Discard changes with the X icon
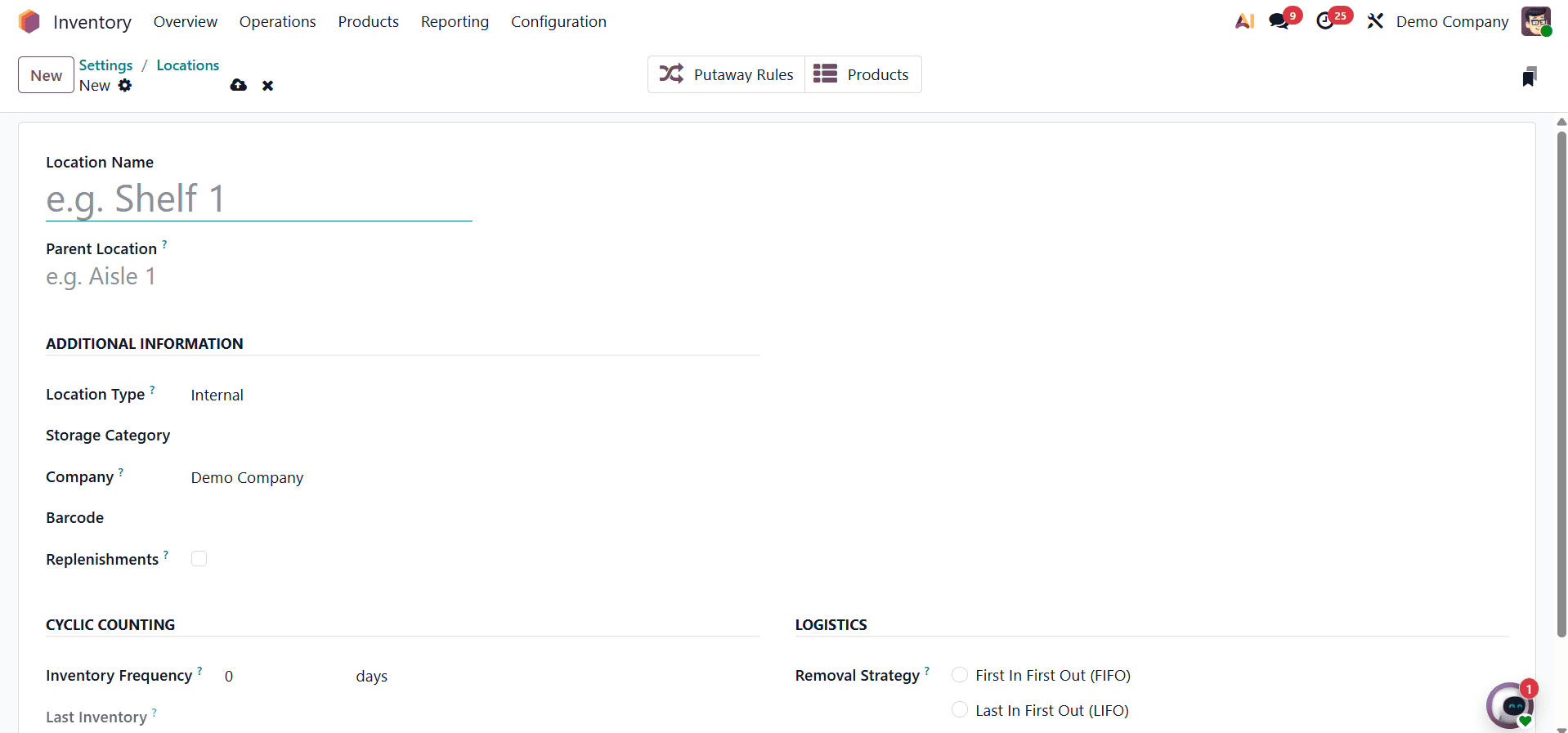This screenshot has width=1568, height=733. tap(267, 86)
